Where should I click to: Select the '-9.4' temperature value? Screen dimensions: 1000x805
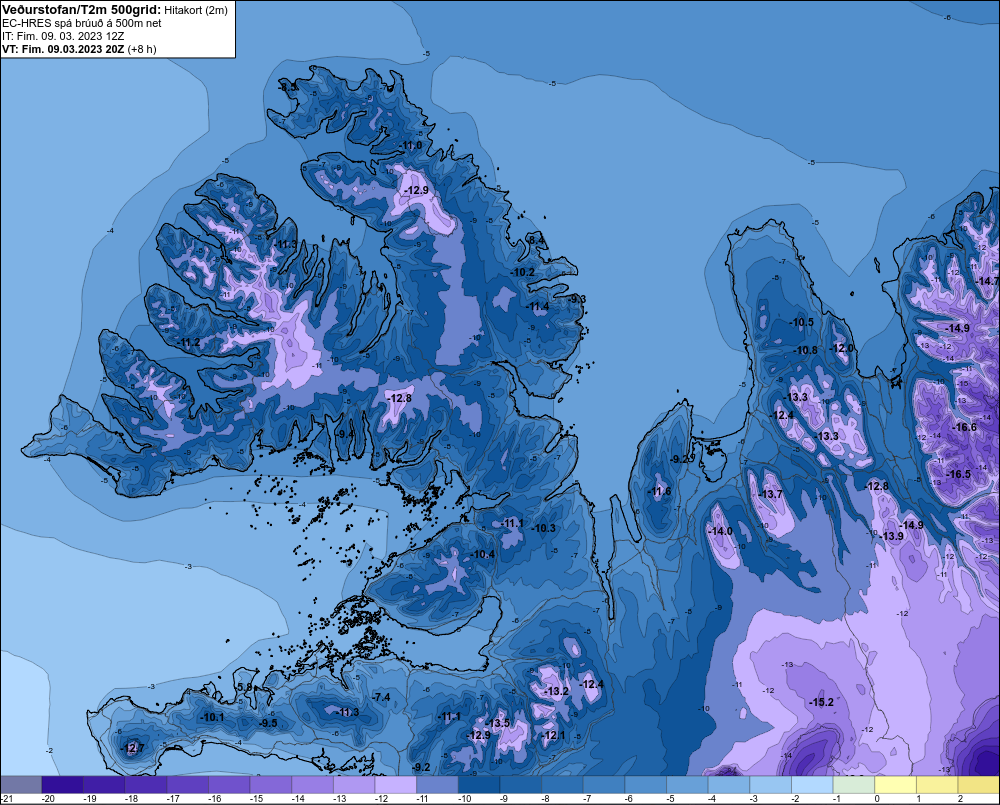(x=345, y=434)
